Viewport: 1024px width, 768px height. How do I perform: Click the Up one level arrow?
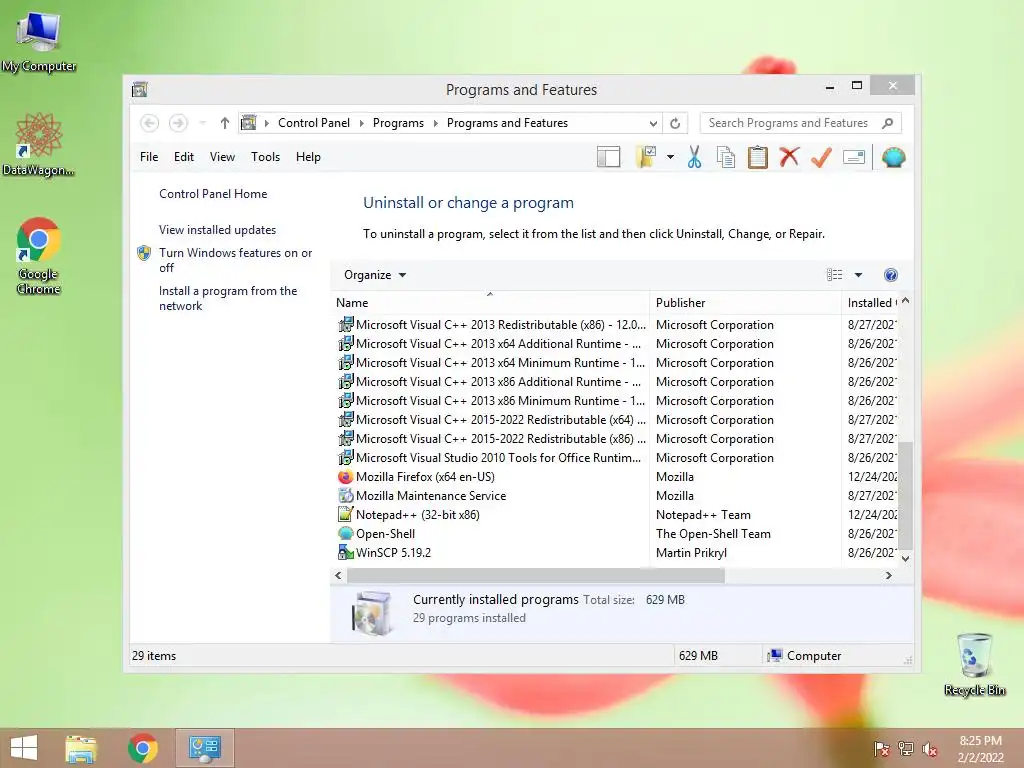(225, 123)
